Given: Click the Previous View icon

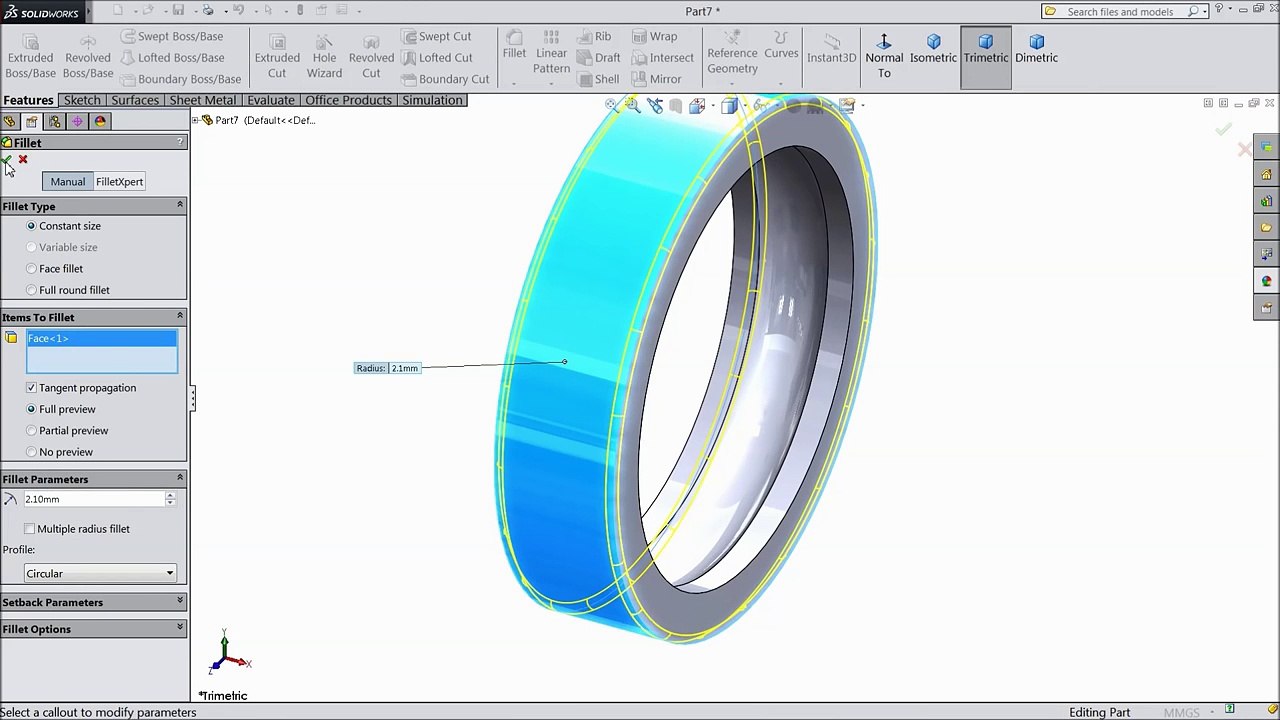Looking at the screenshot, I should (x=655, y=105).
